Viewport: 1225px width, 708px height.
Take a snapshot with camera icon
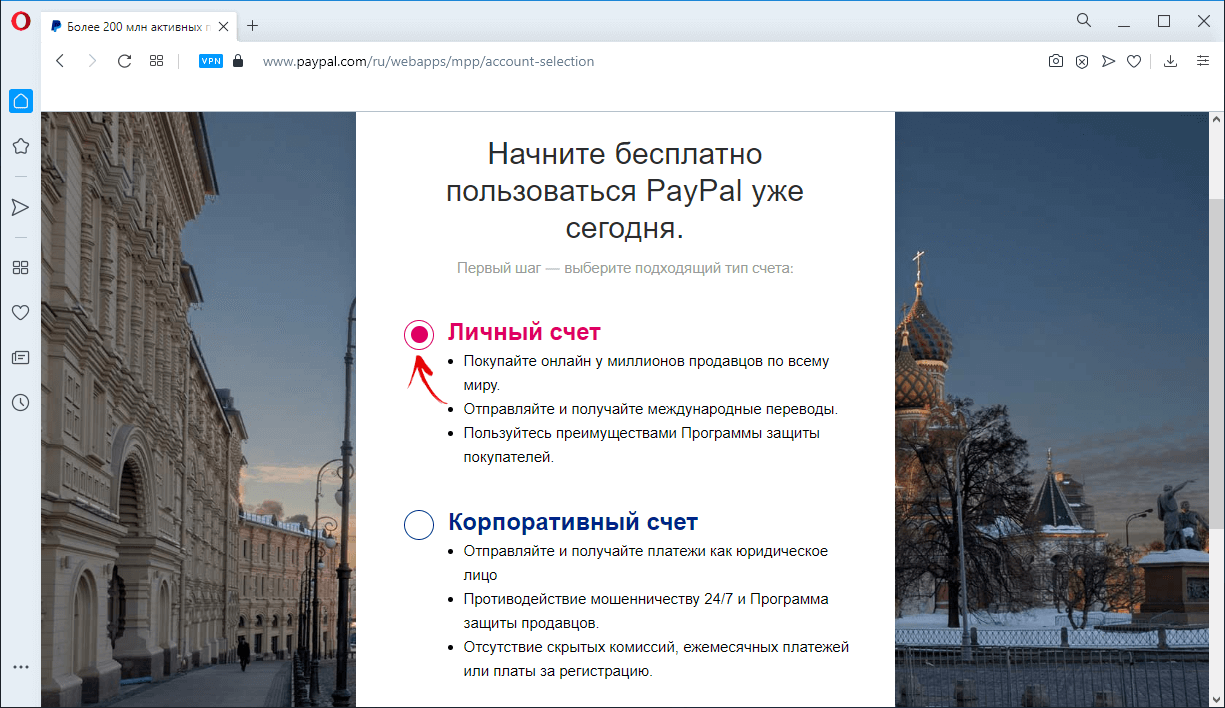coord(1055,61)
